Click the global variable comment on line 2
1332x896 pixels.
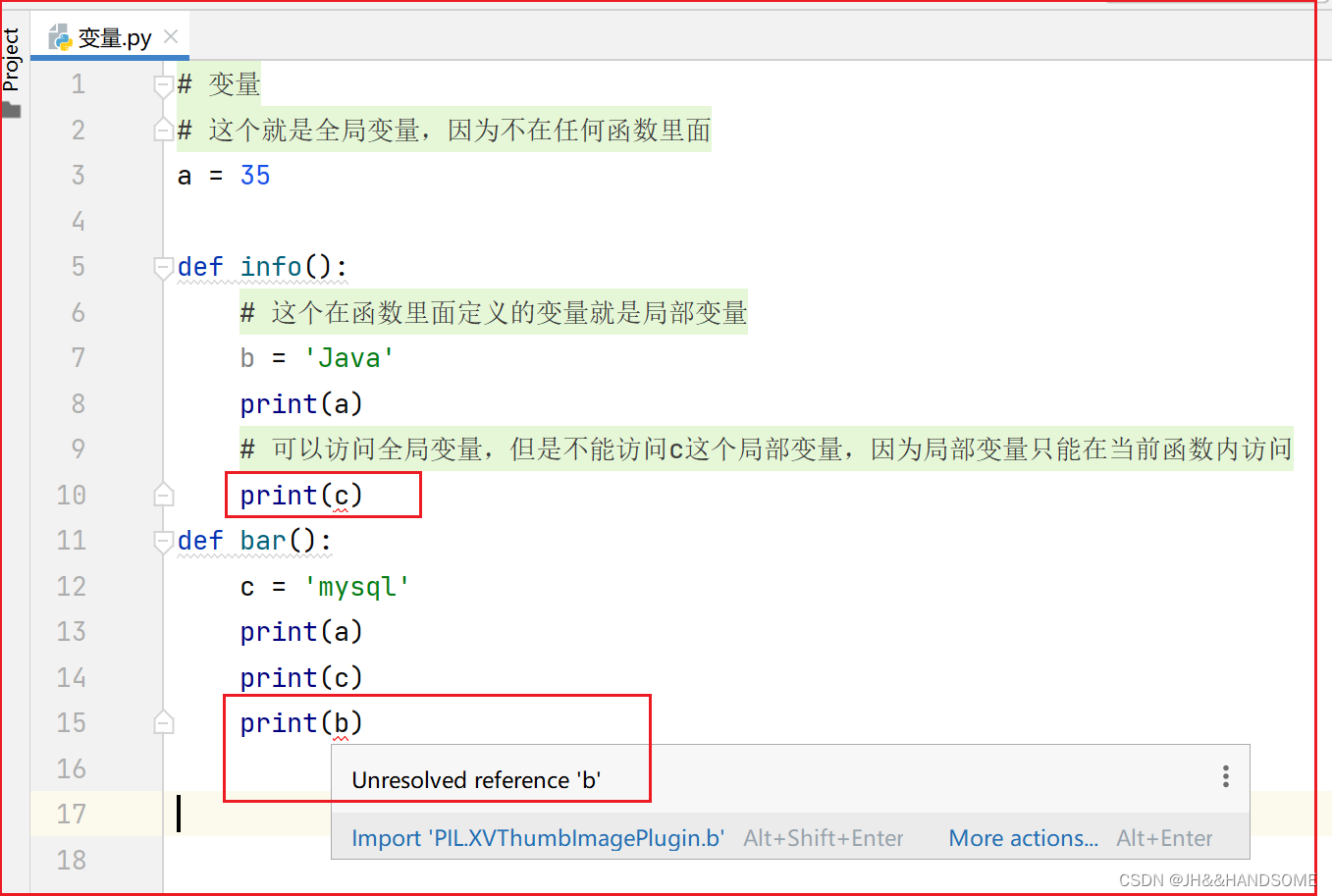coord(444,130)
